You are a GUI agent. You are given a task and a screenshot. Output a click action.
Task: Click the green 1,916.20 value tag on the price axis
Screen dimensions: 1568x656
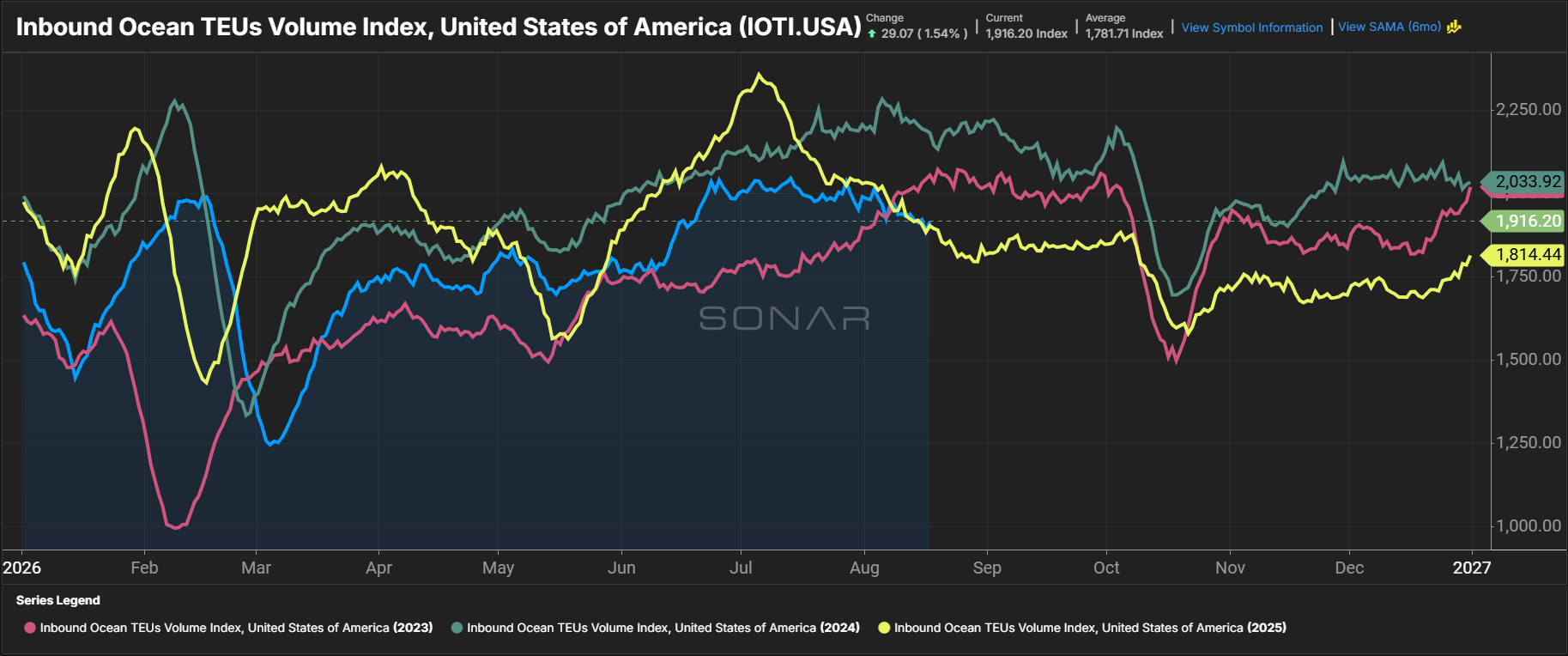coord(1523,221)
